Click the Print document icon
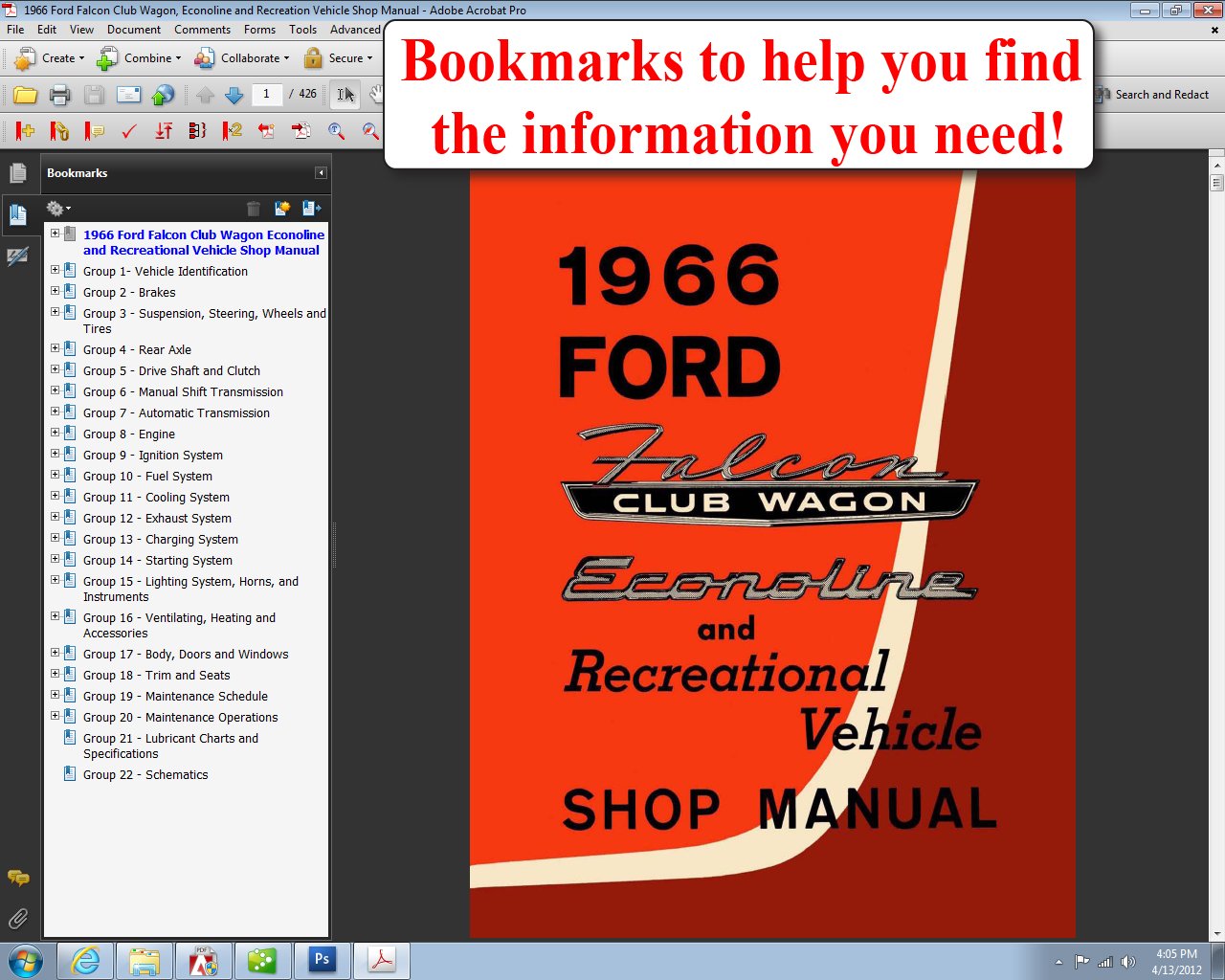This screenshot has width=1225, height=980. [59, 94]
